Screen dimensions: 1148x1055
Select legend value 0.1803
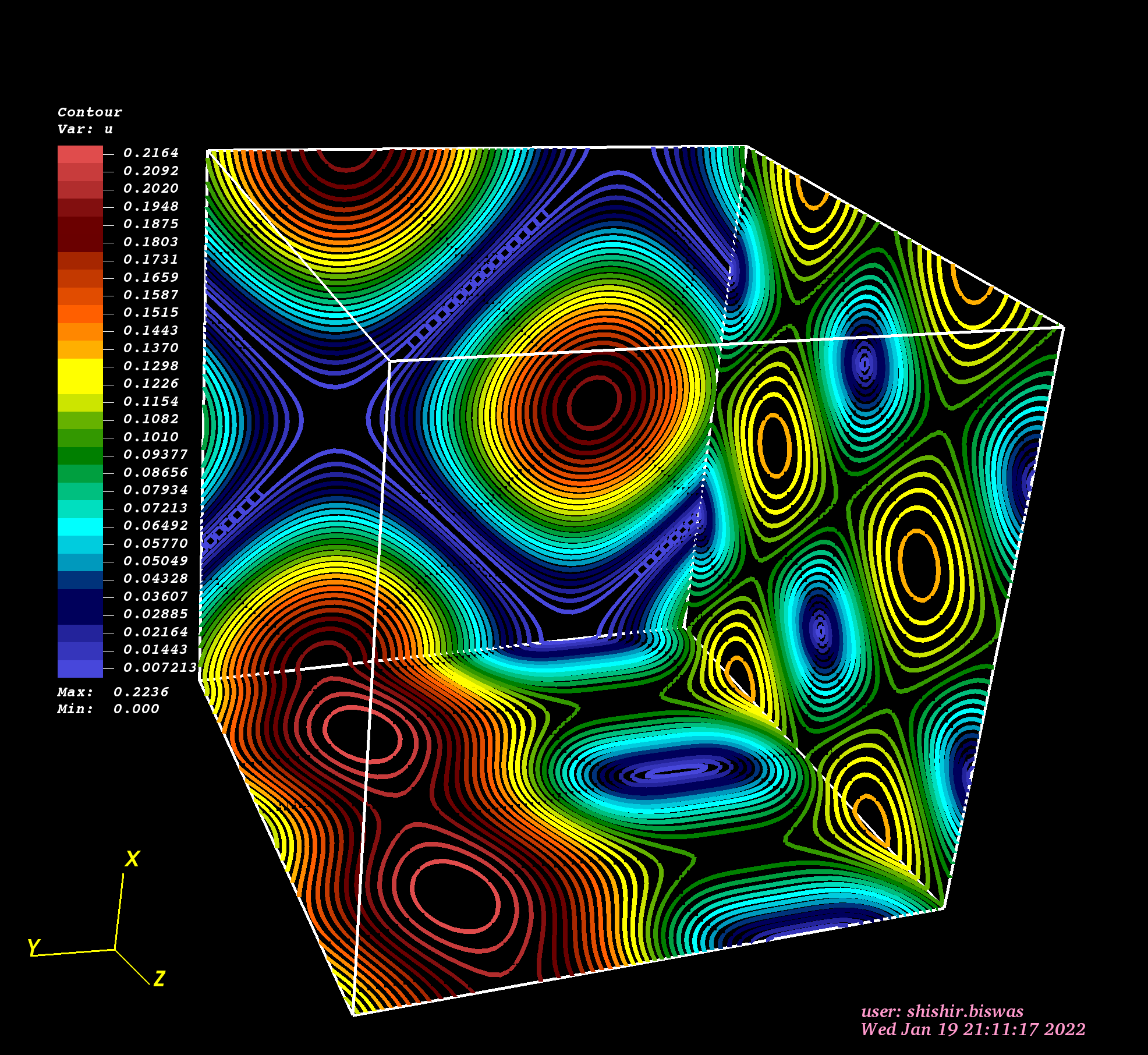coord(151,242)
